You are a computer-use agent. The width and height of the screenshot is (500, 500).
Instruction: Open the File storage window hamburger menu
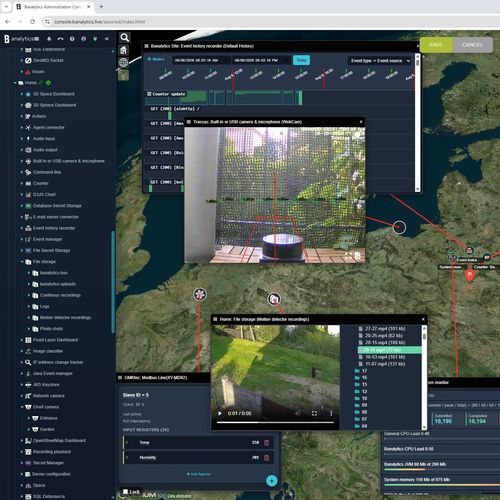tap(215, 319)
